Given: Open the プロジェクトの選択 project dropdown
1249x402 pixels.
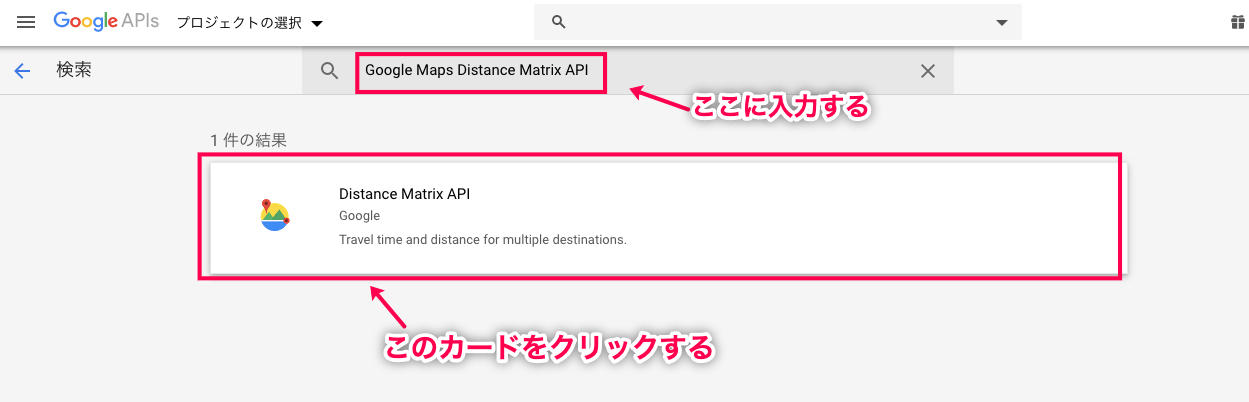Looking at the screenshot, I should pyautogui.click(x=250, y=23).
